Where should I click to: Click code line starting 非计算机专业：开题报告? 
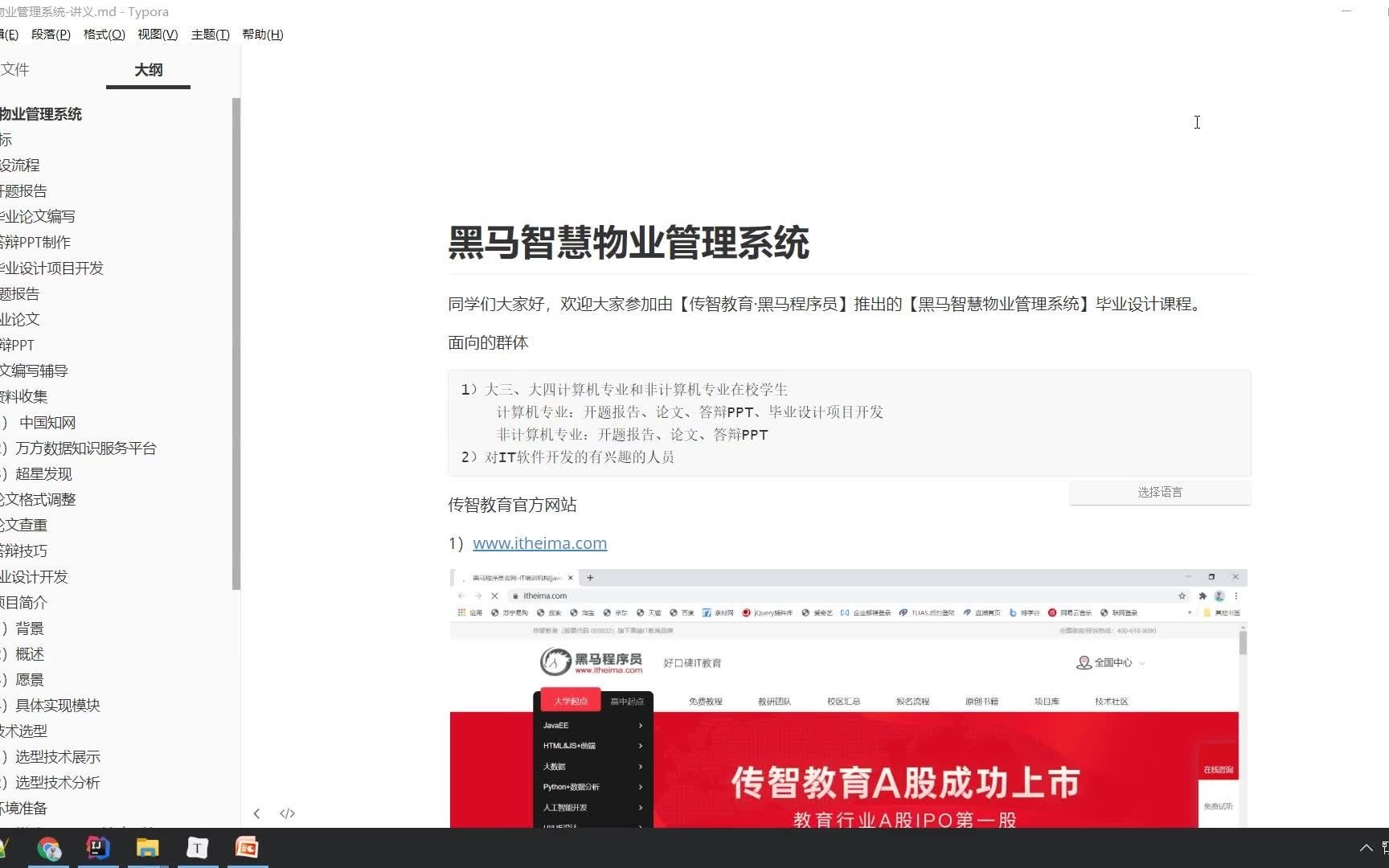pos(632,435)
